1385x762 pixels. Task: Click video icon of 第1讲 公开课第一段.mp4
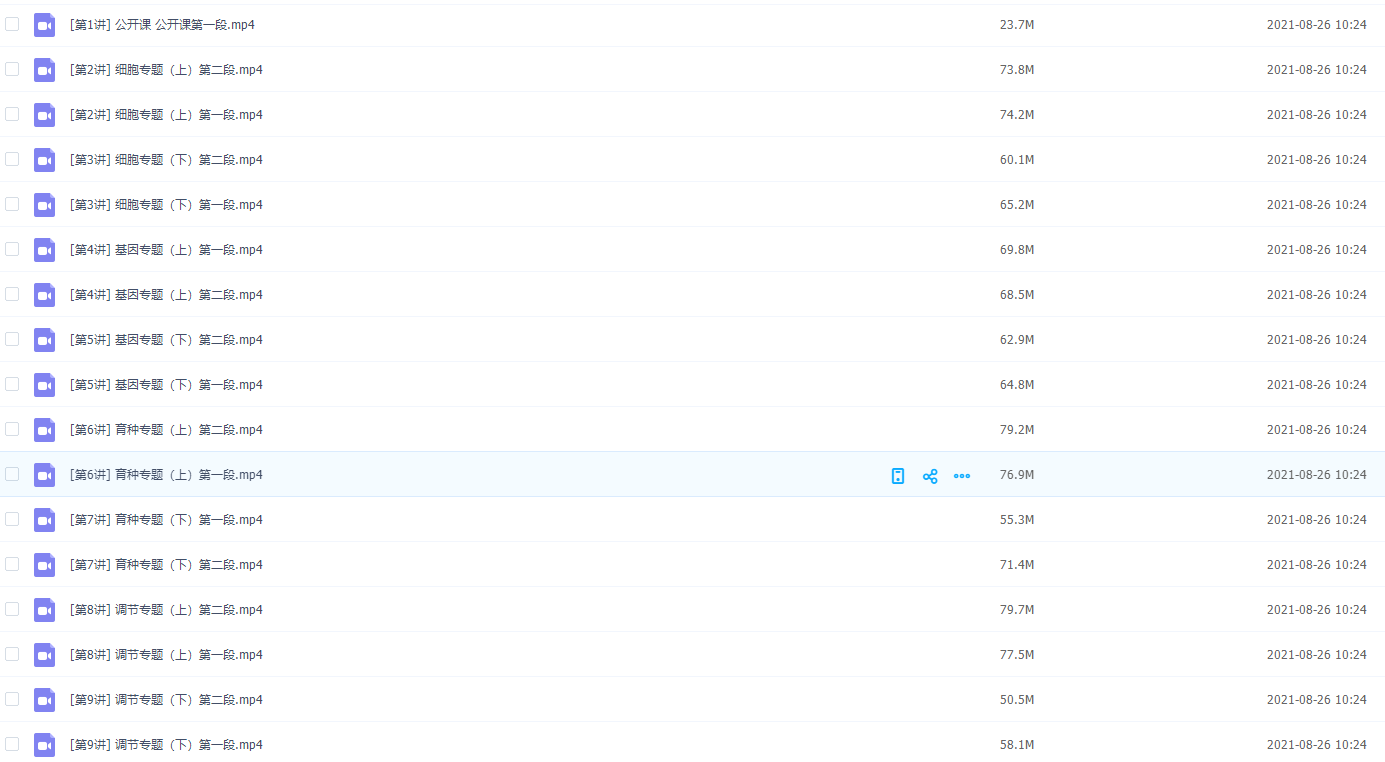click(44, 25)
